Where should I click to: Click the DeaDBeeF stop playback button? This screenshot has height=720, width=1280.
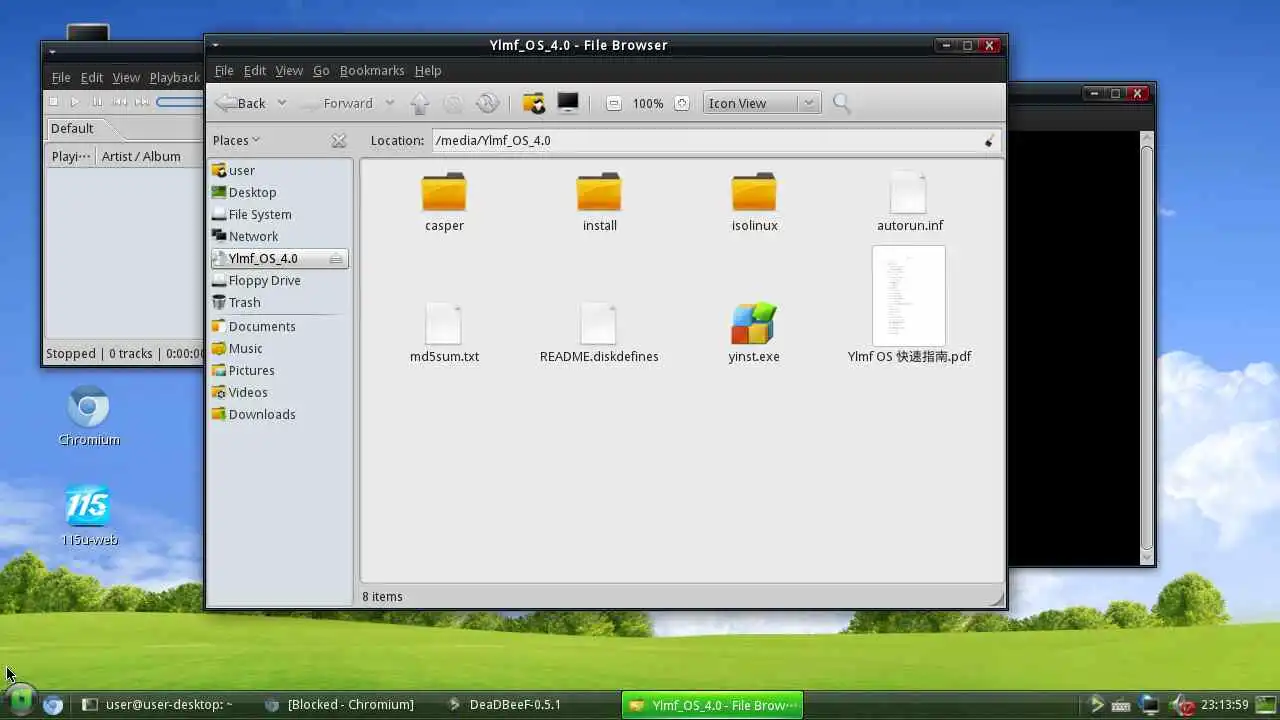click(54, 102)
